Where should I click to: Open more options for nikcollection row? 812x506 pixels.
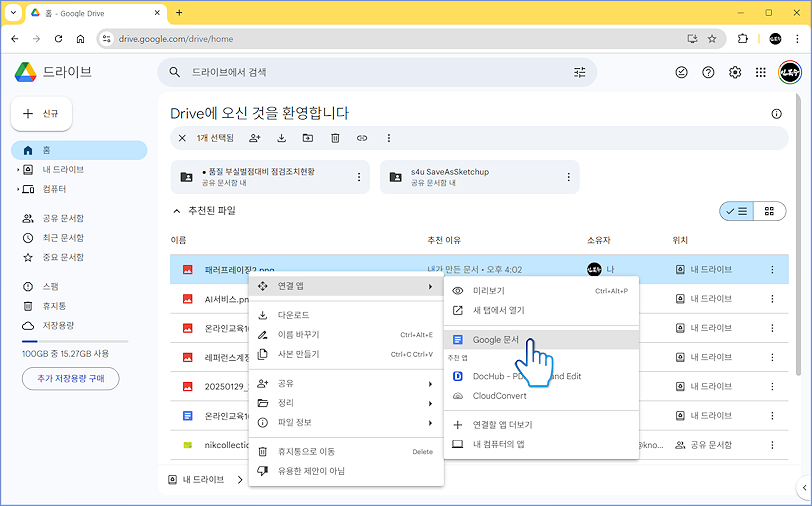[772, 445]
